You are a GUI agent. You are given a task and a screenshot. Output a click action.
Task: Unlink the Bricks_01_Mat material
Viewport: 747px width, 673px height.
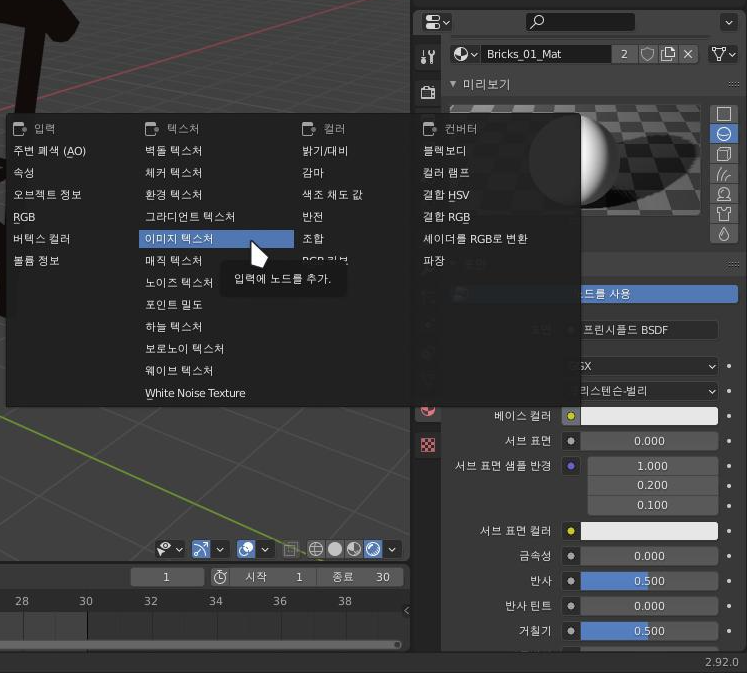(x=688, y=54)
